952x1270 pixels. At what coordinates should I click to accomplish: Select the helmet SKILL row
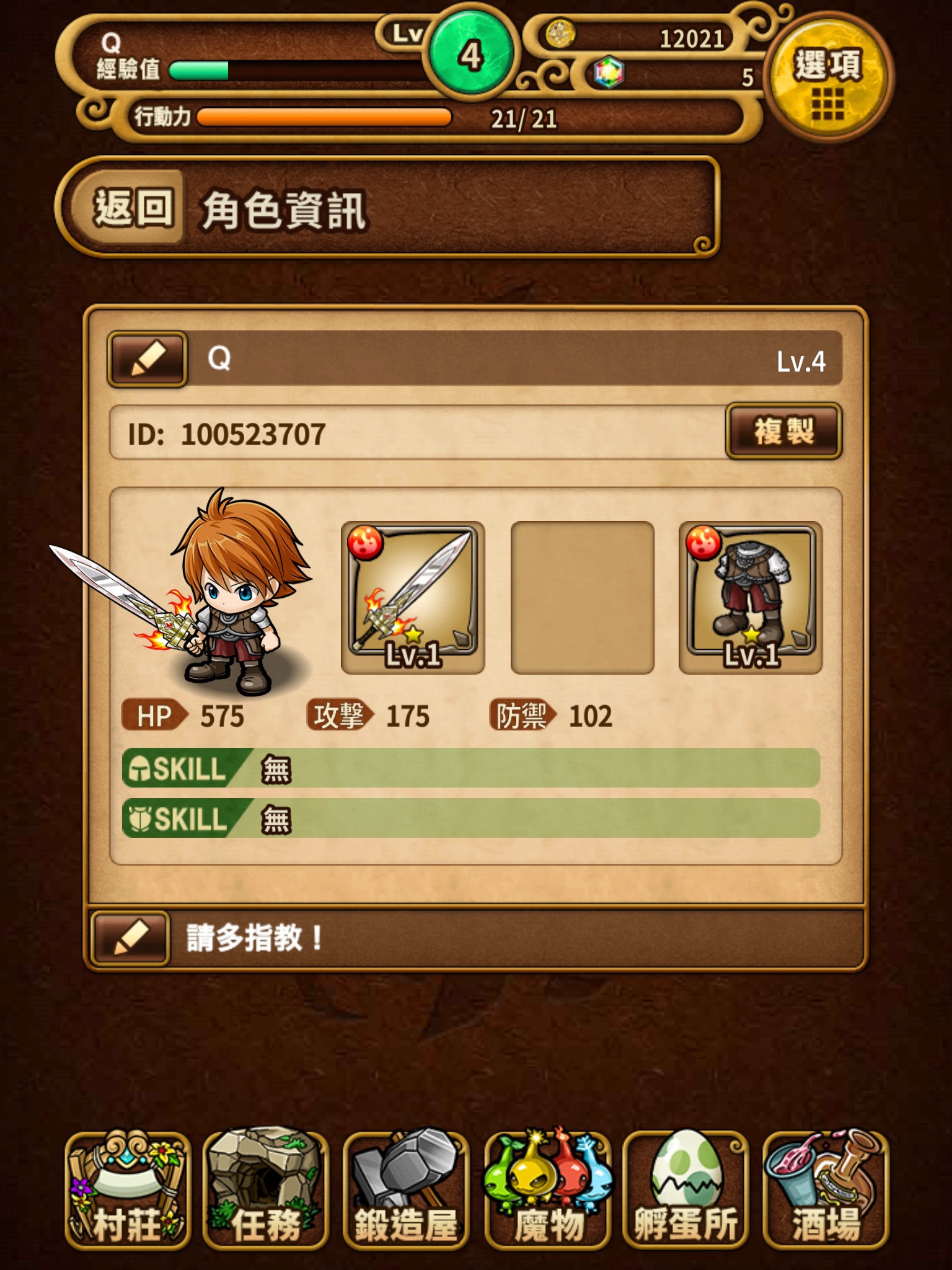pos(471,768)
